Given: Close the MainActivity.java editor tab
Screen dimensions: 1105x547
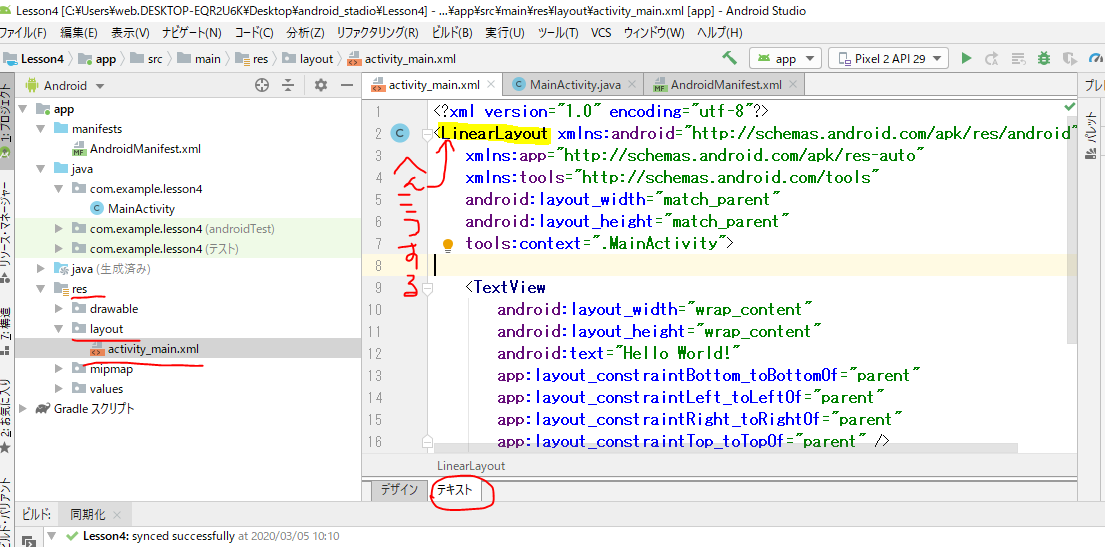Looking at the screenshot, I should point(631,85).
